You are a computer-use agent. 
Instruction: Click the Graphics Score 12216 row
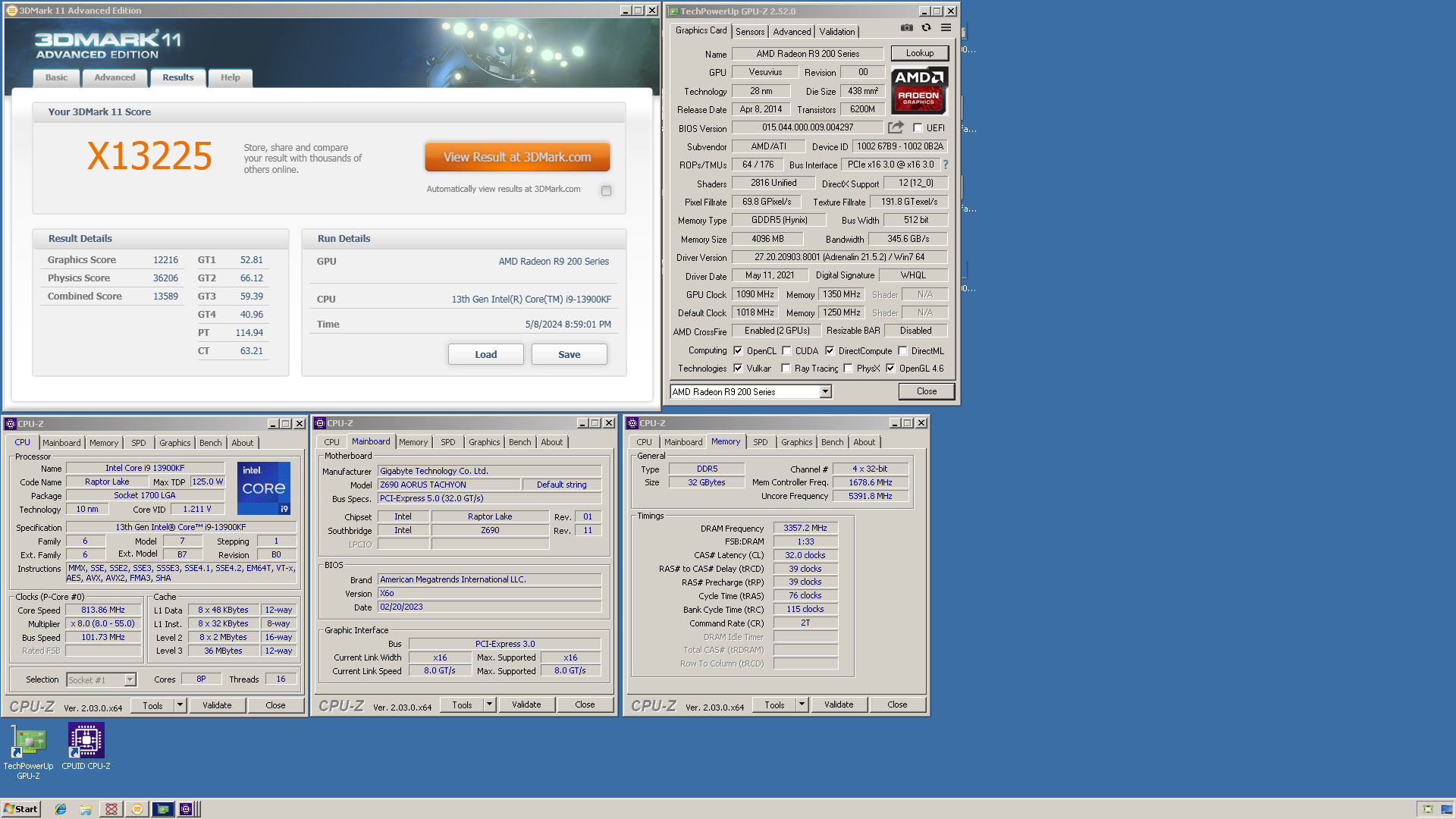[112, 259]
